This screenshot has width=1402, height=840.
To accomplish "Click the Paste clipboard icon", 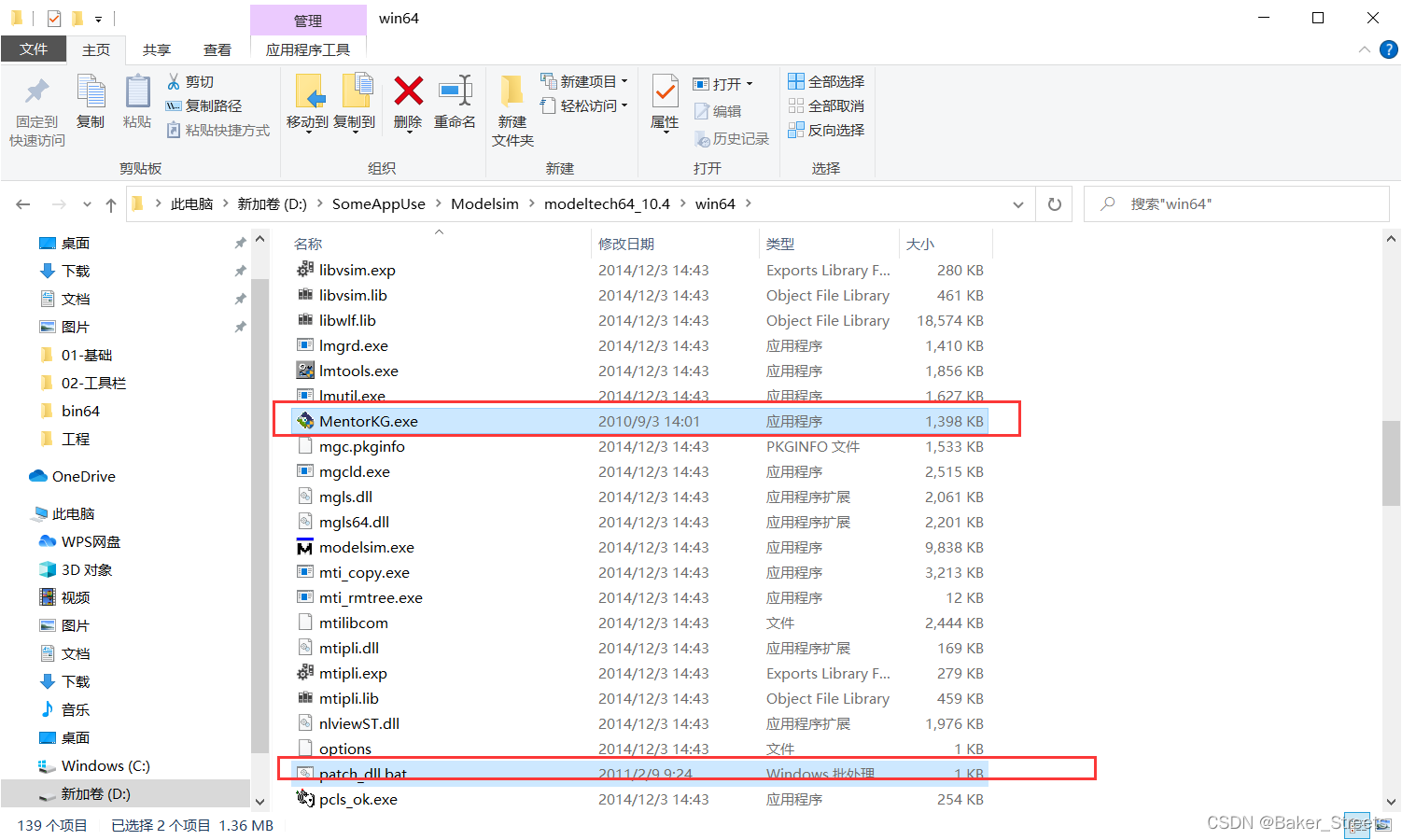I will tap(137, 91).
